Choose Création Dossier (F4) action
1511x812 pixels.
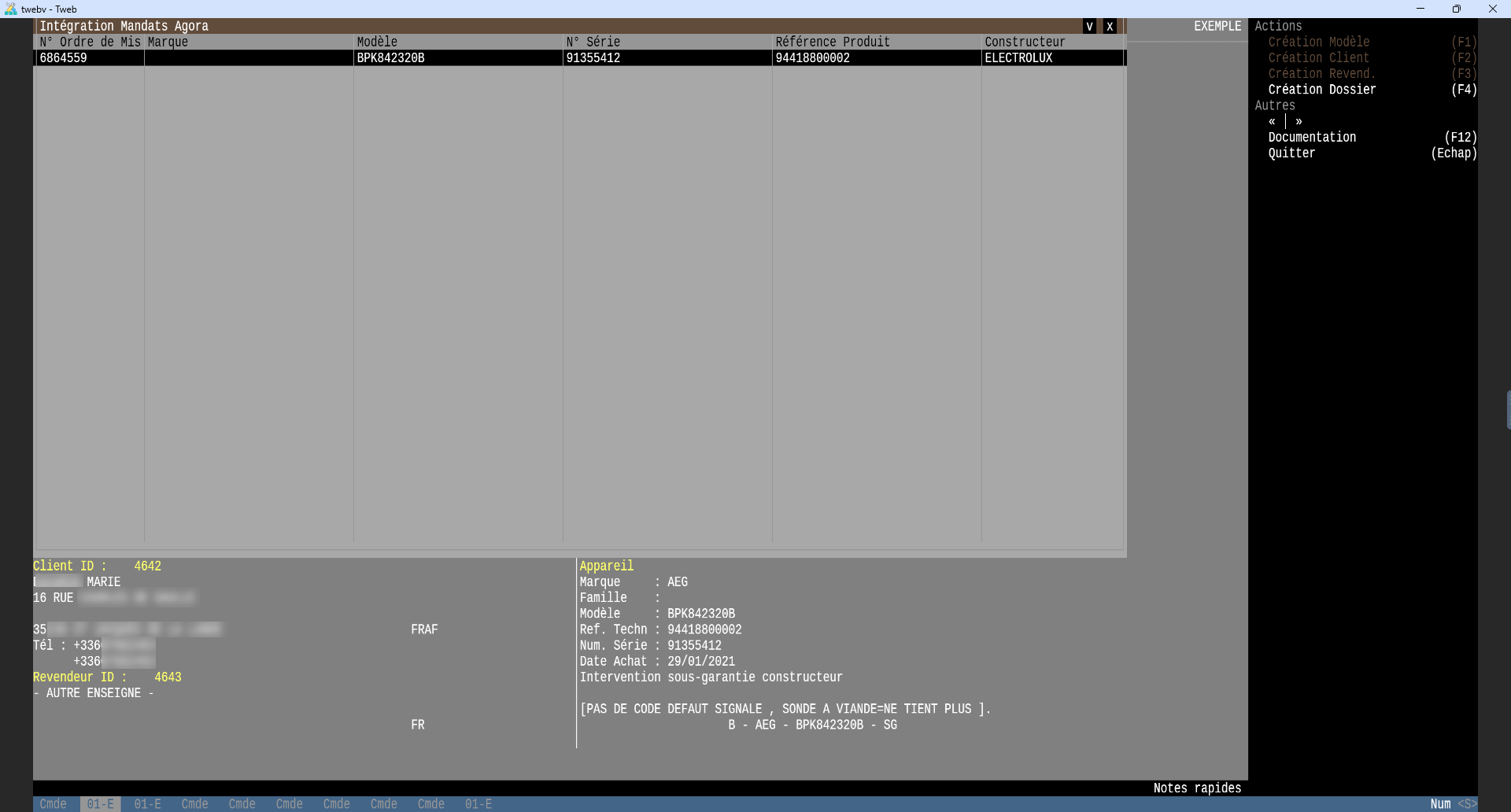1322,90
